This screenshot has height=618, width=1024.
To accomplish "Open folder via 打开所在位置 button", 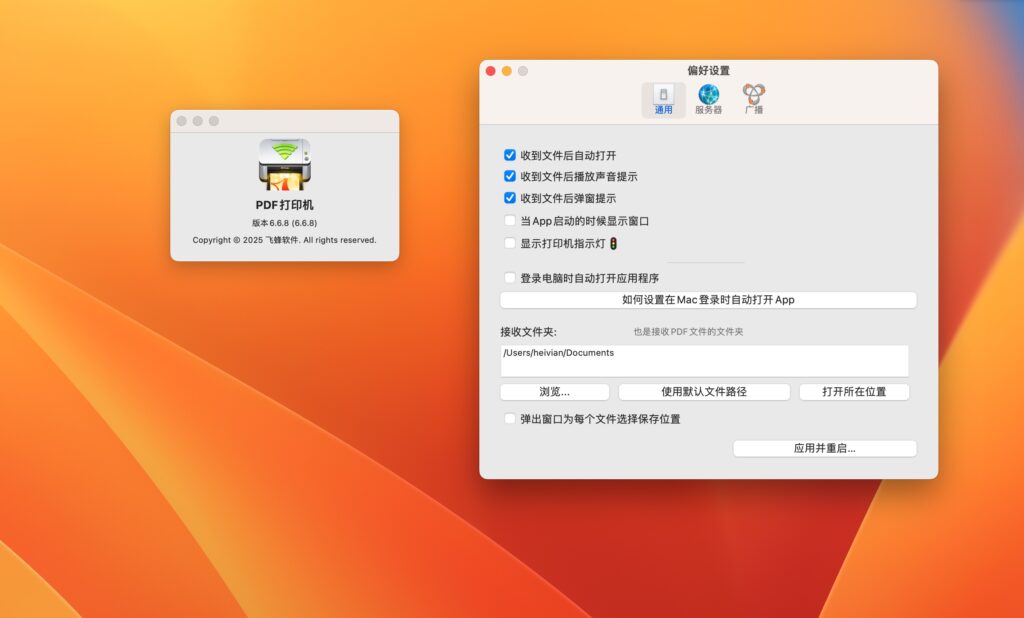I will [854, 391].
